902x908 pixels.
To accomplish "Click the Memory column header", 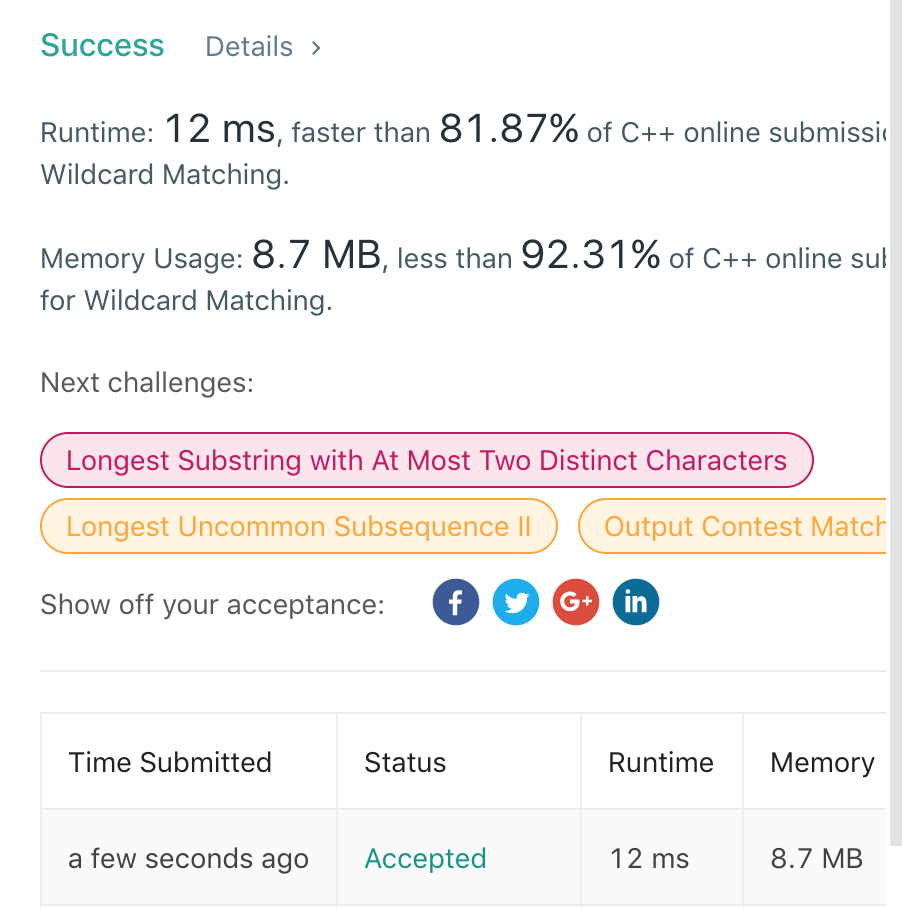I will pos(822,763).
